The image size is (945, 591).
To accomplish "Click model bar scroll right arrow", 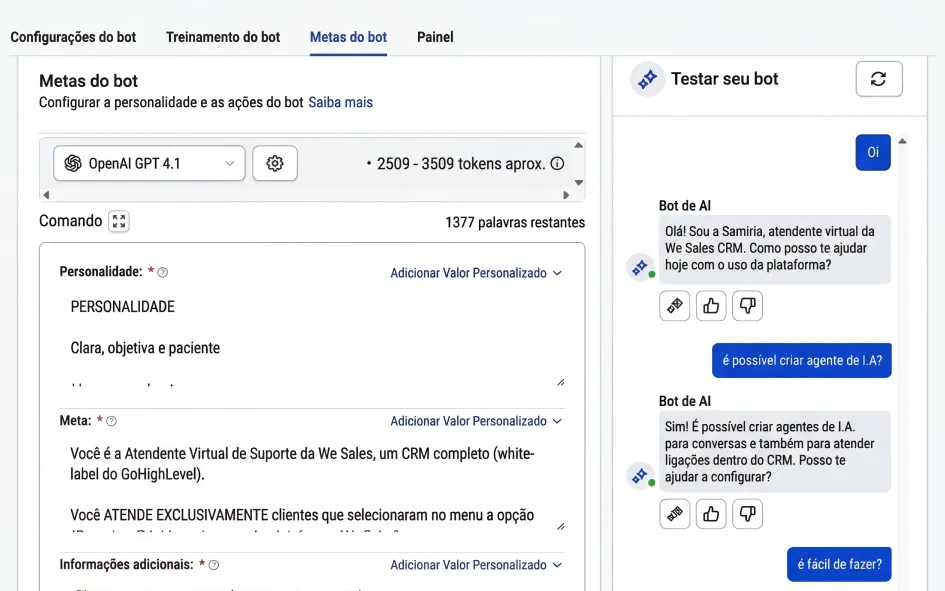I will coord(566,195).
